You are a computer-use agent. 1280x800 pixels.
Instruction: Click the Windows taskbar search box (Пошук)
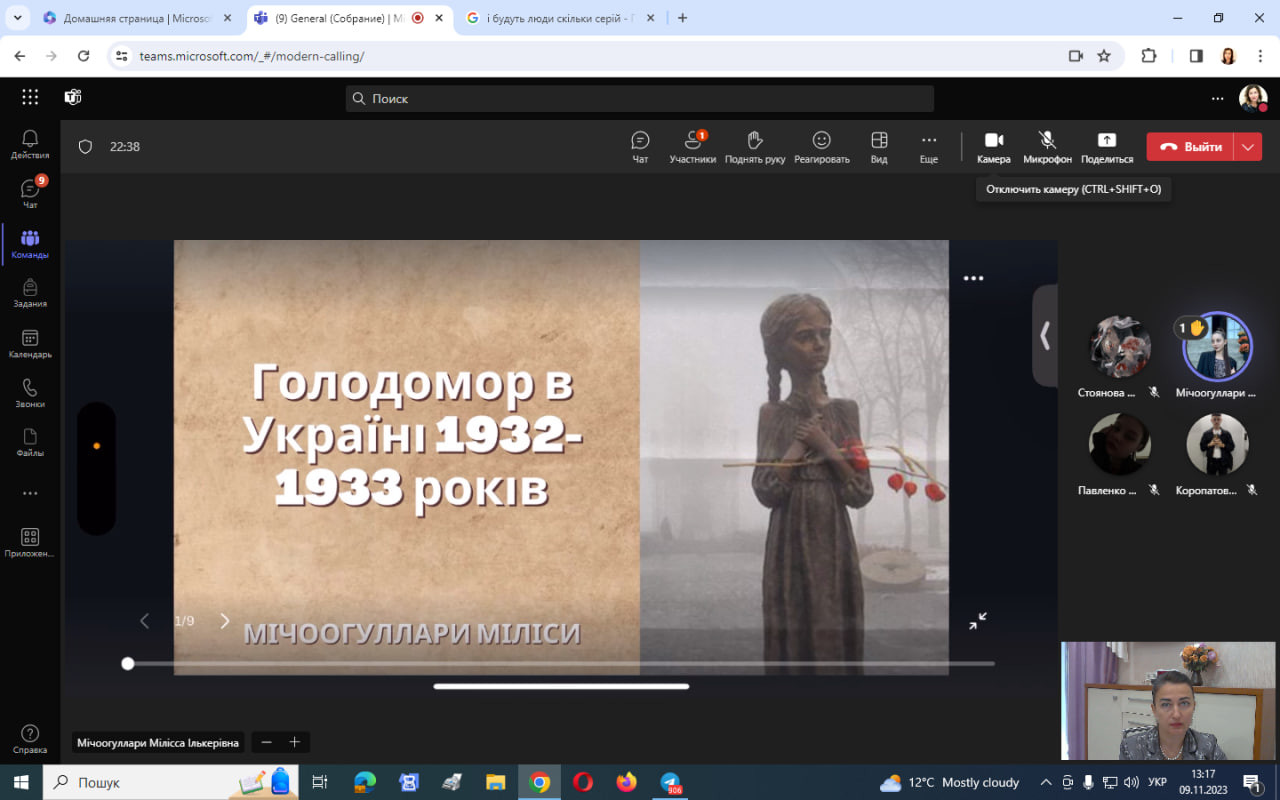[170, 782]
